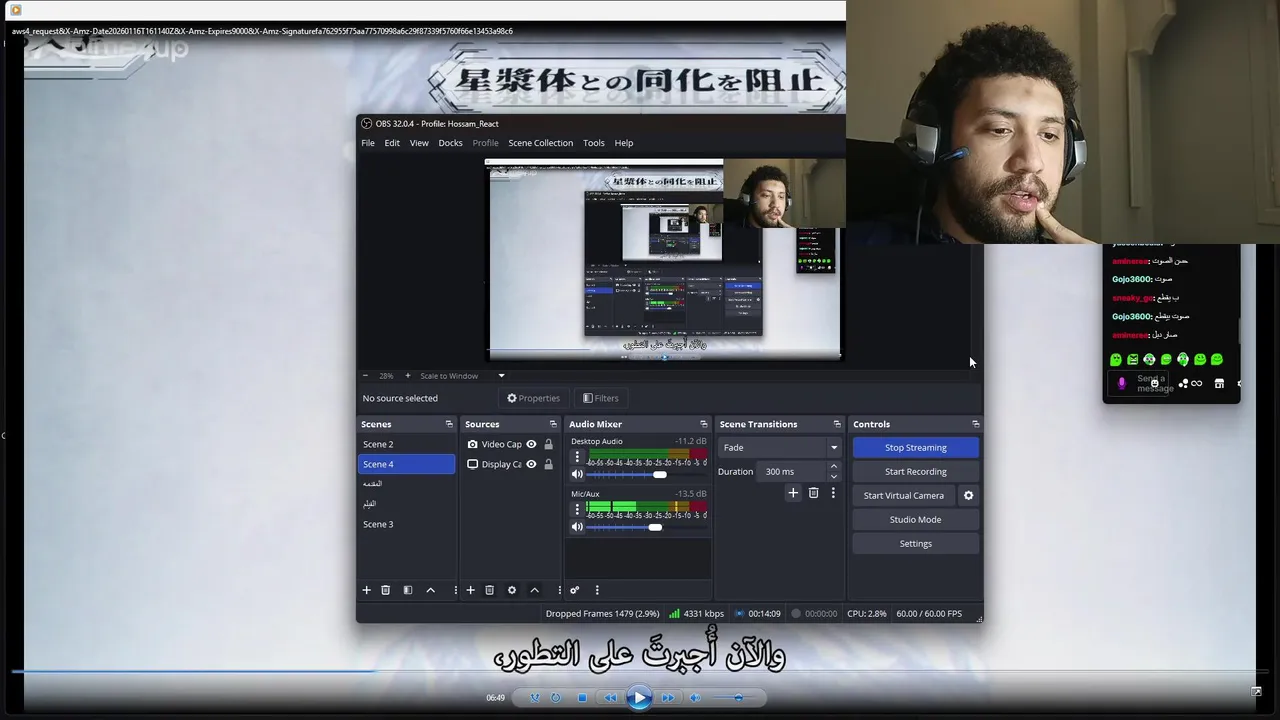This screenshot has width=1280, height=720.
Task: Move scene up with the Scenes arrow icon
Action: click(x=431, y=590)
